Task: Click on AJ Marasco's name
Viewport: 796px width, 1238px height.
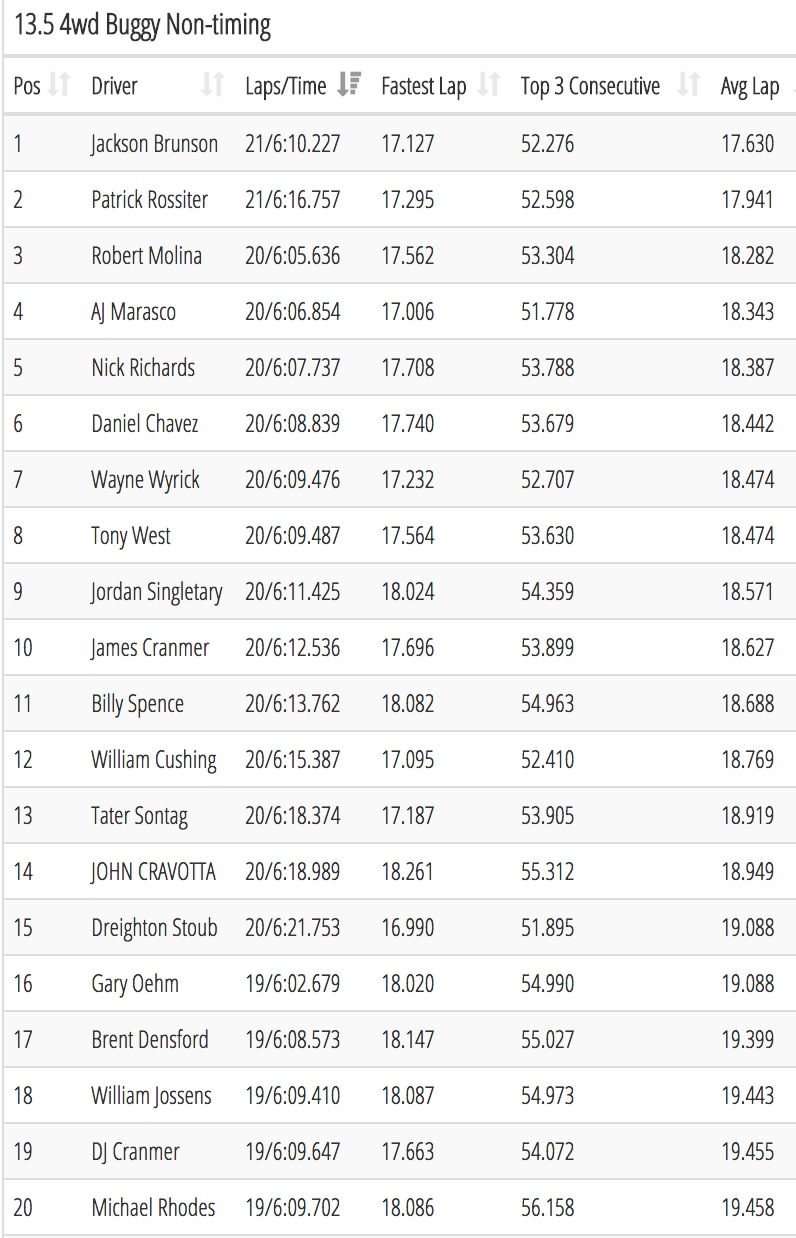Action: click(133, 312)
